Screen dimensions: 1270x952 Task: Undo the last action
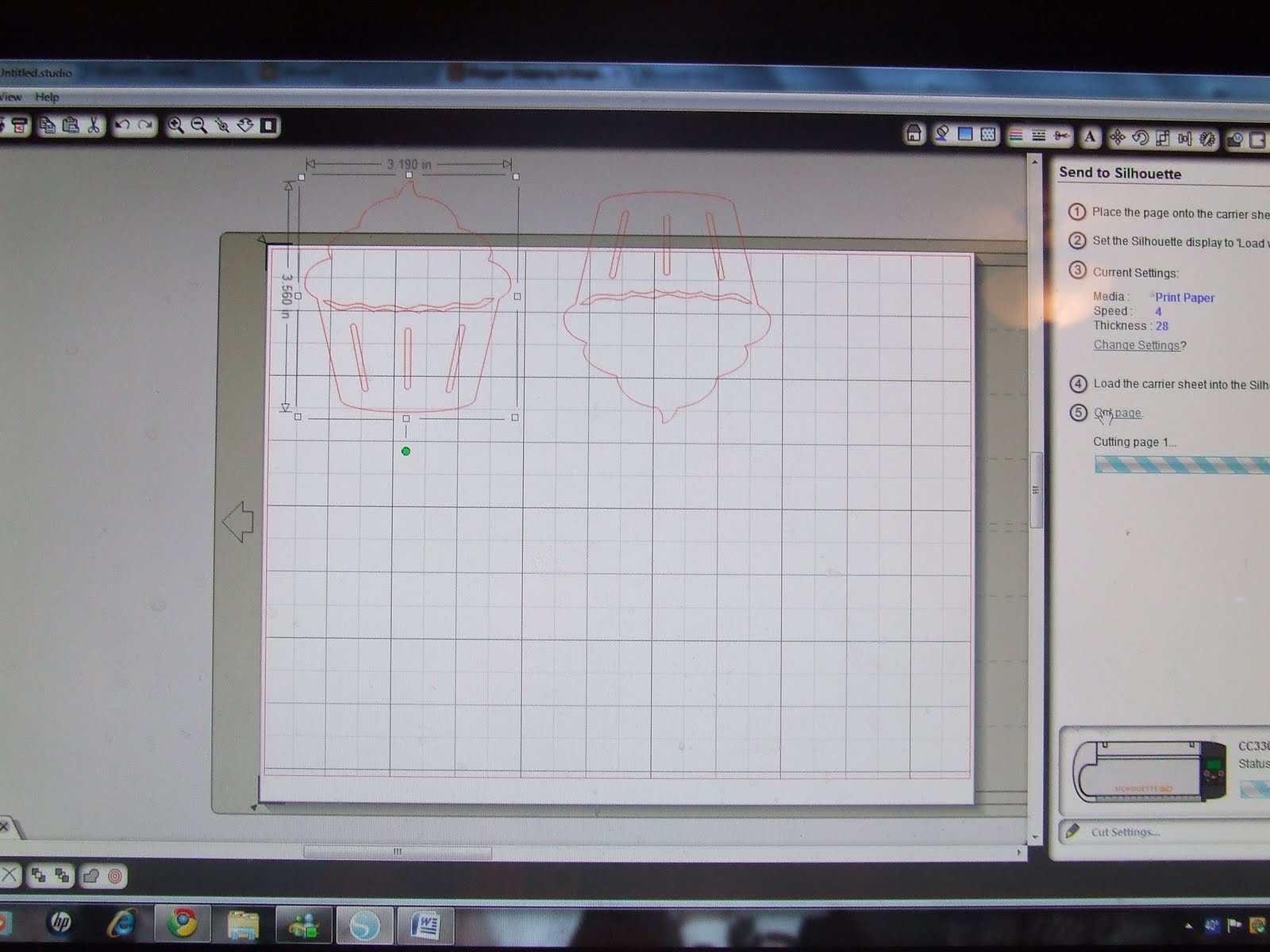pyautogui.click(x=122, y=125)
